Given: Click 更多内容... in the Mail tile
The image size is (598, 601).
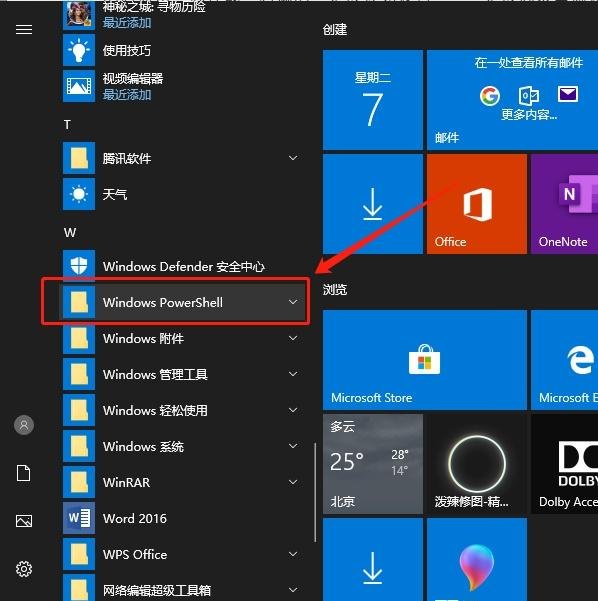Looking at the screenshot, I should pos(529,114).
